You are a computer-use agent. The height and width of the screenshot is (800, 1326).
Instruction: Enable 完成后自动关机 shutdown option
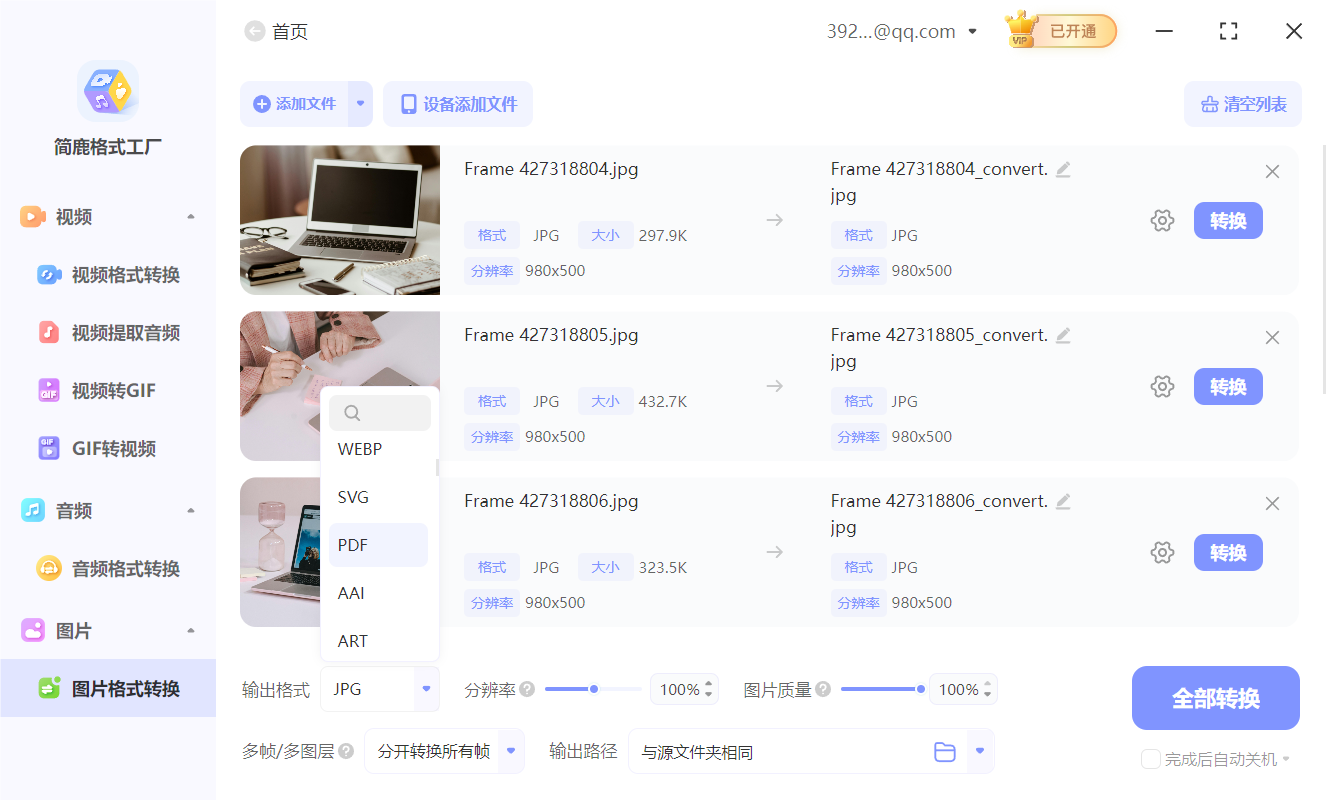click(1150, 759)
